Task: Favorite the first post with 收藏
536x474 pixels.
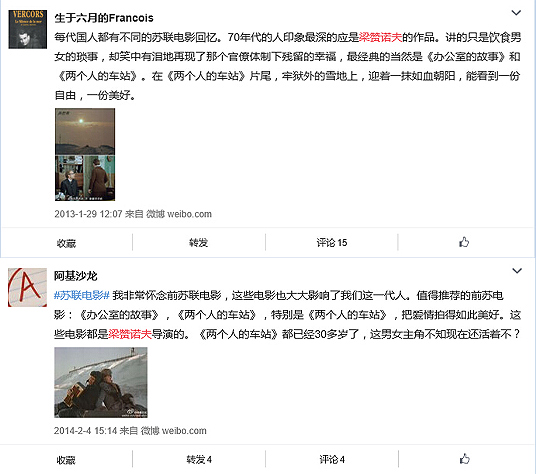Action: (66, 243)
